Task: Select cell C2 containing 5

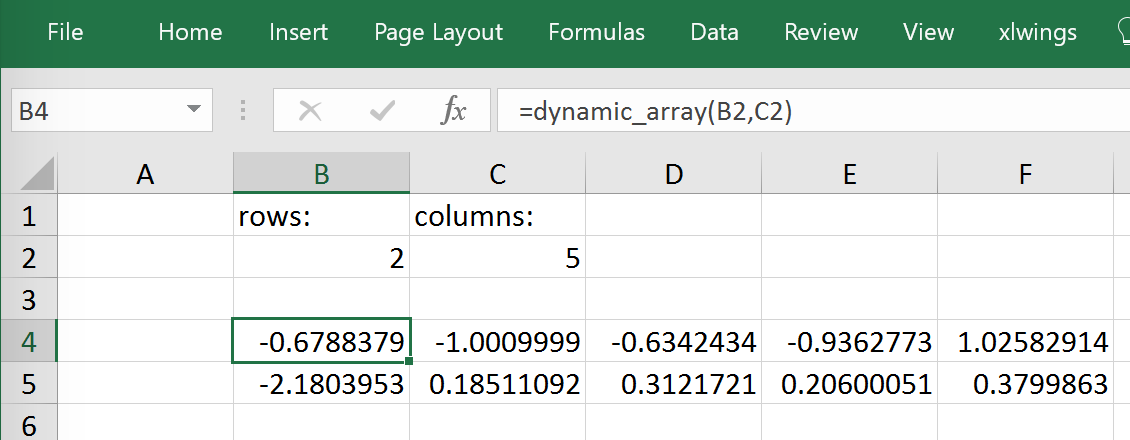Action: [x=497, y=257]
